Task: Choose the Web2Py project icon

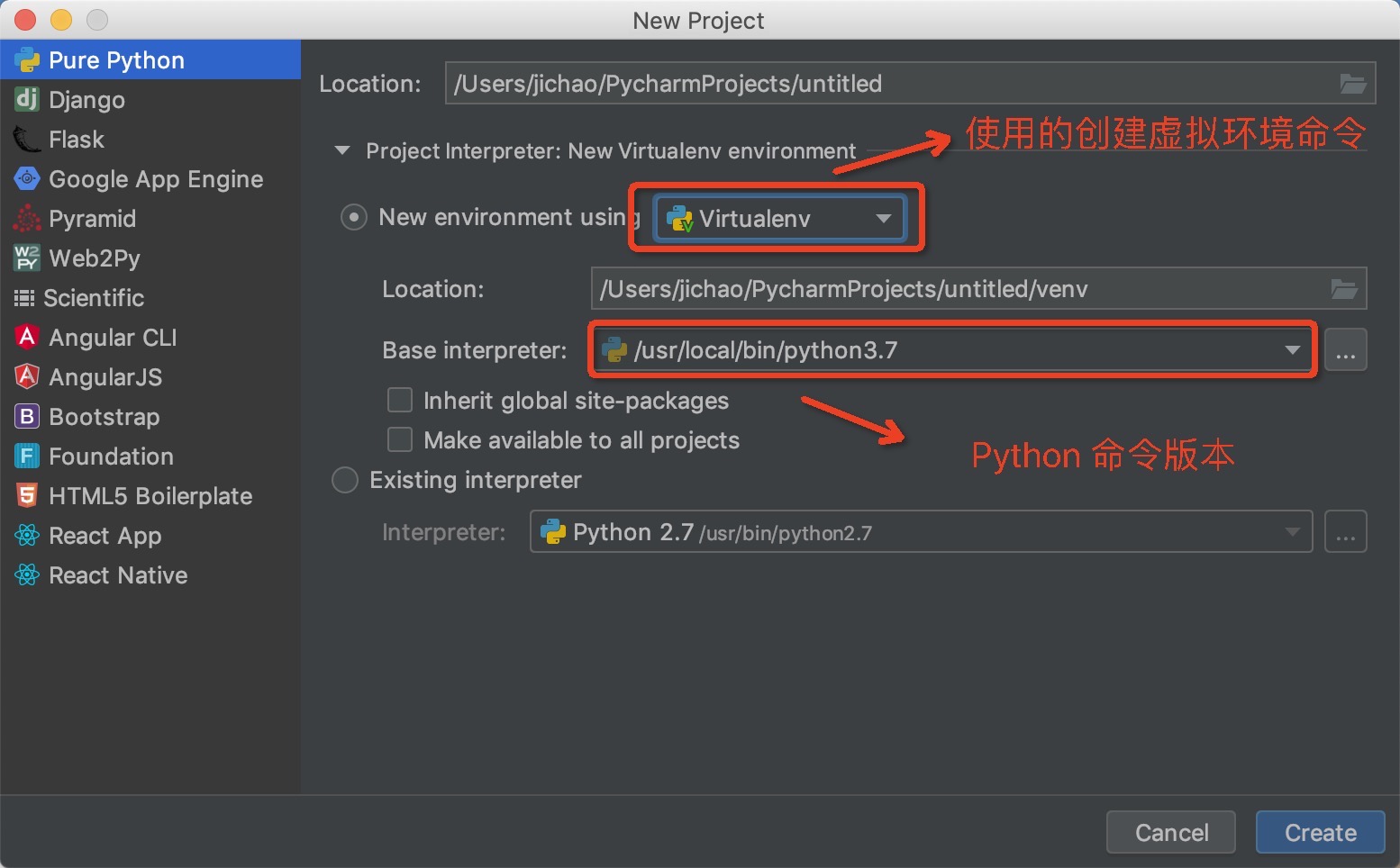Action: (26, 258)
